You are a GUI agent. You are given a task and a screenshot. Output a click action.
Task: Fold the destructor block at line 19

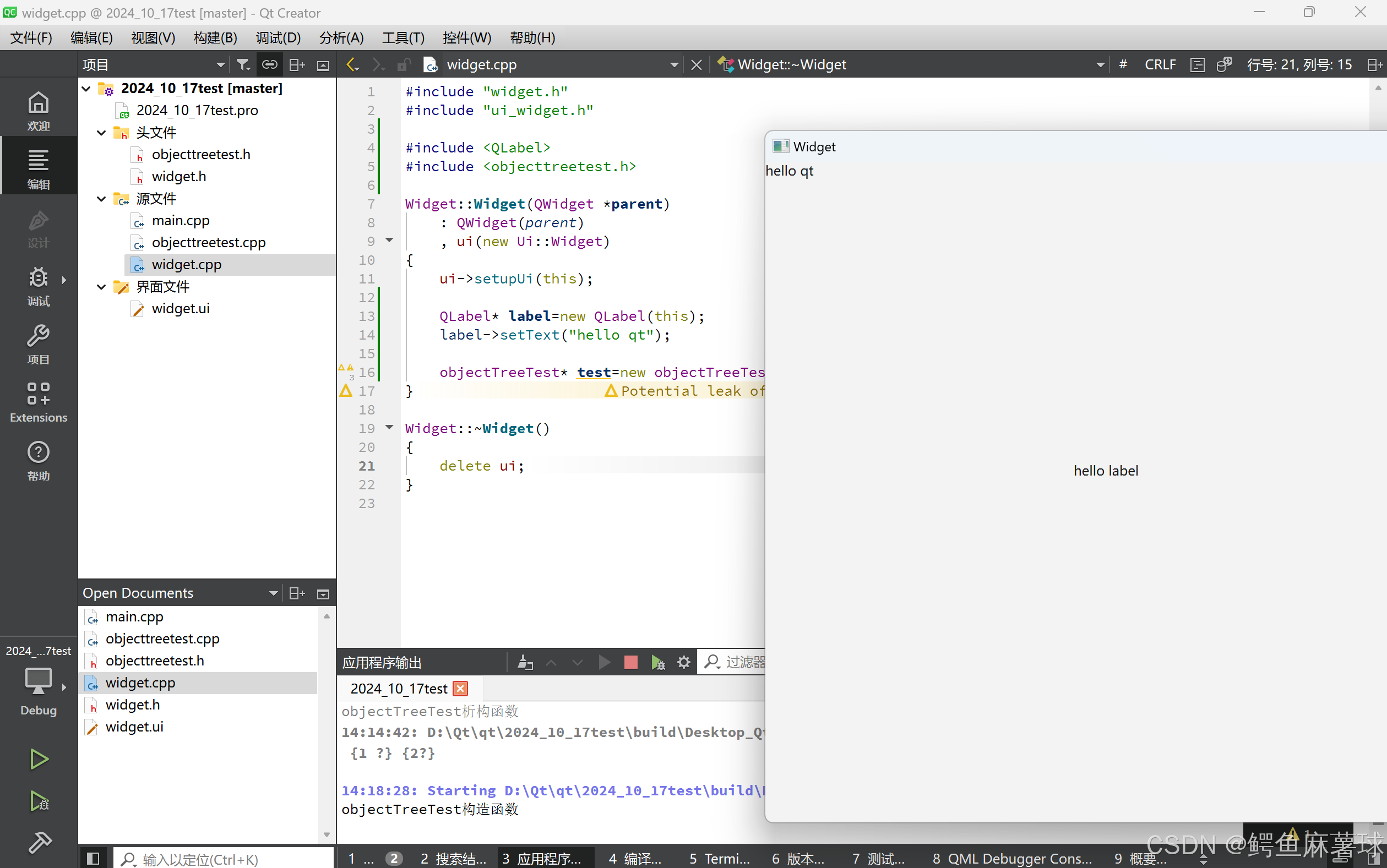(389, 427)
